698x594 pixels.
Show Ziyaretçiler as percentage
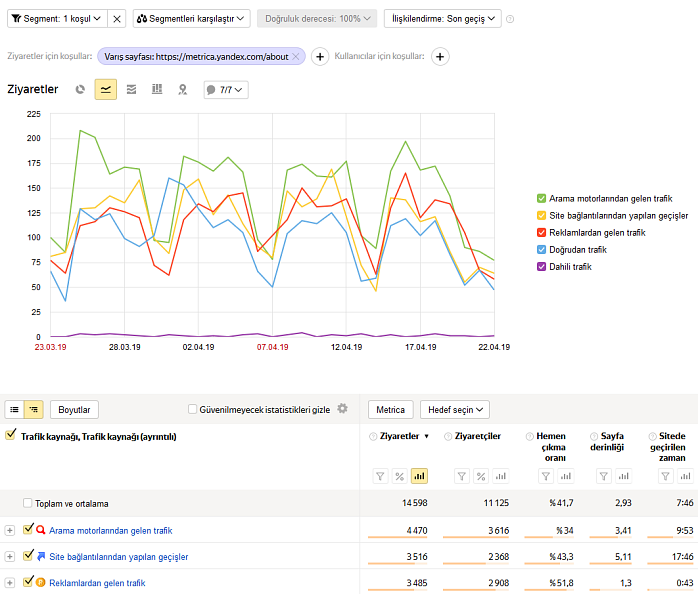pos(481,476)
